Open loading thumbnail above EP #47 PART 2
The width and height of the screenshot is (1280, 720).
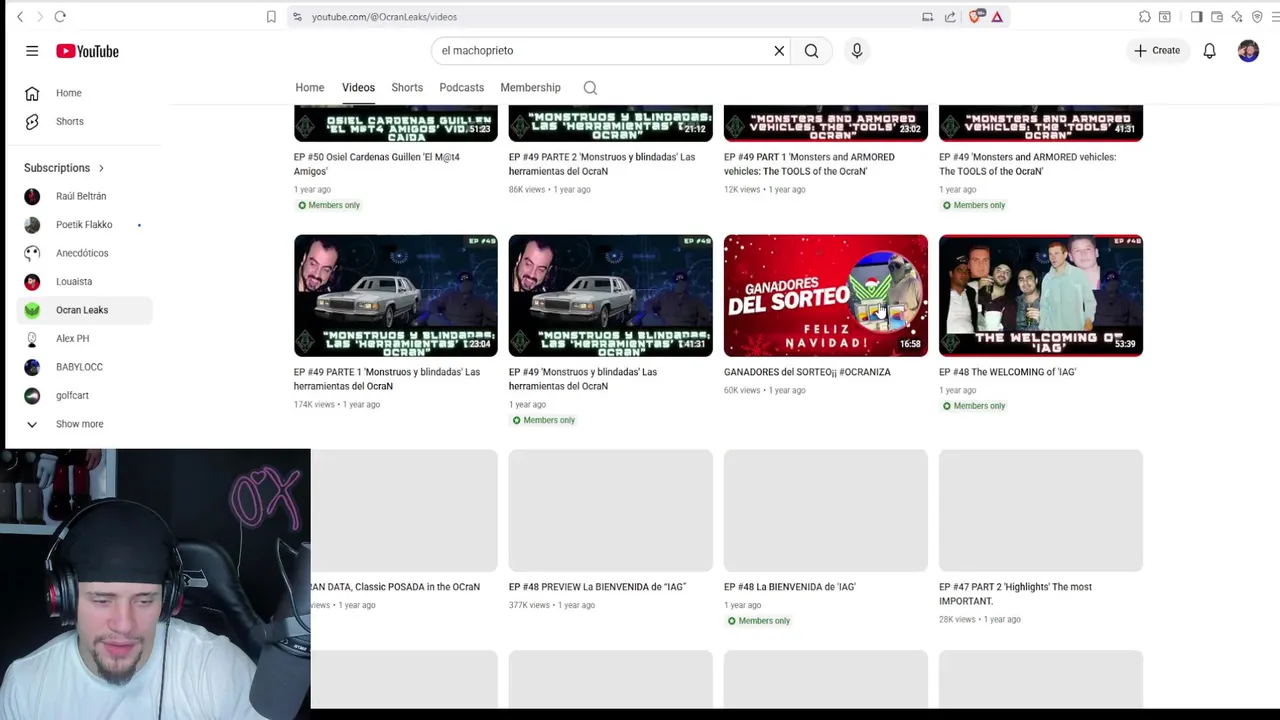point(1041,511)
